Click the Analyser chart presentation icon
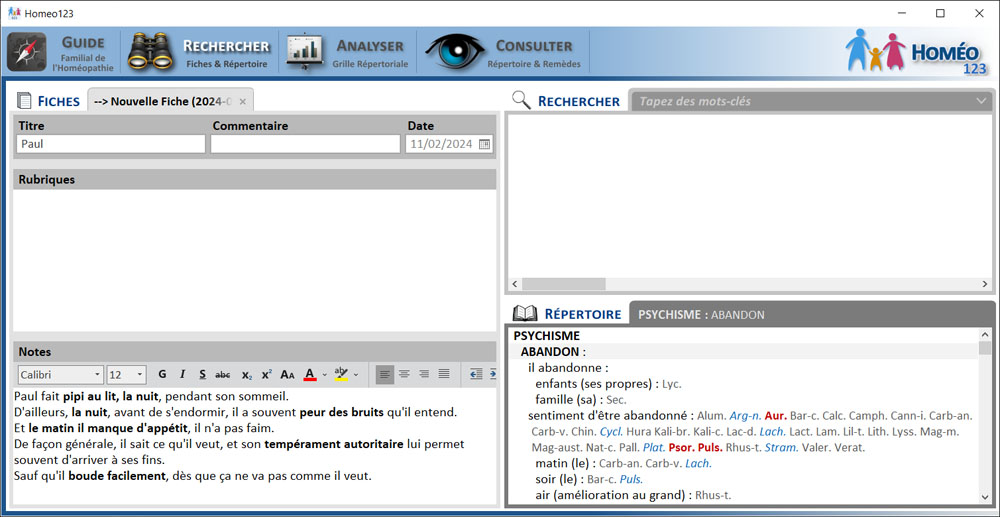Screen dimensions: 1000x517 pos(304,51)
